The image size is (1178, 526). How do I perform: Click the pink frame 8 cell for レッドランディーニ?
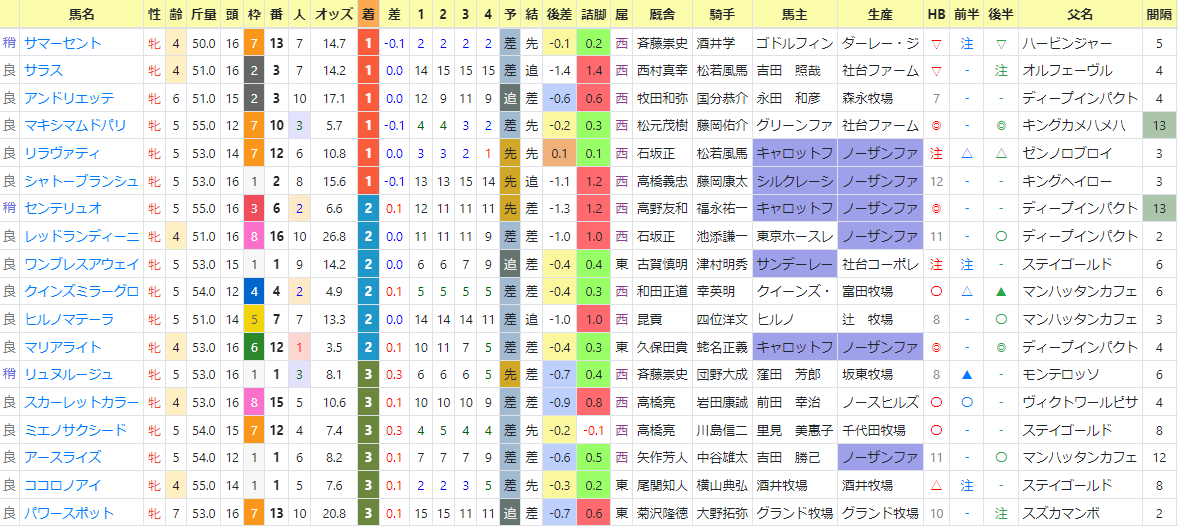pos(254,237)
